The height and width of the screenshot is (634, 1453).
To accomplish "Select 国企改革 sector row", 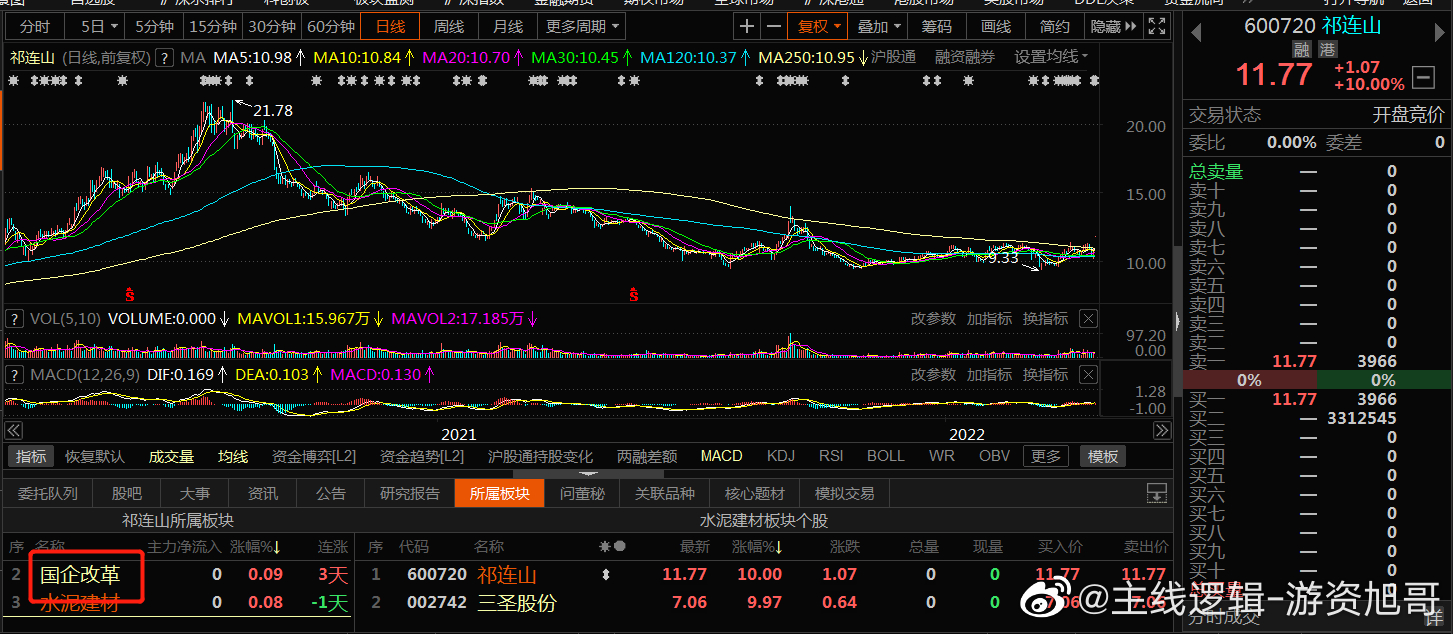I will [x=177, y=575].
